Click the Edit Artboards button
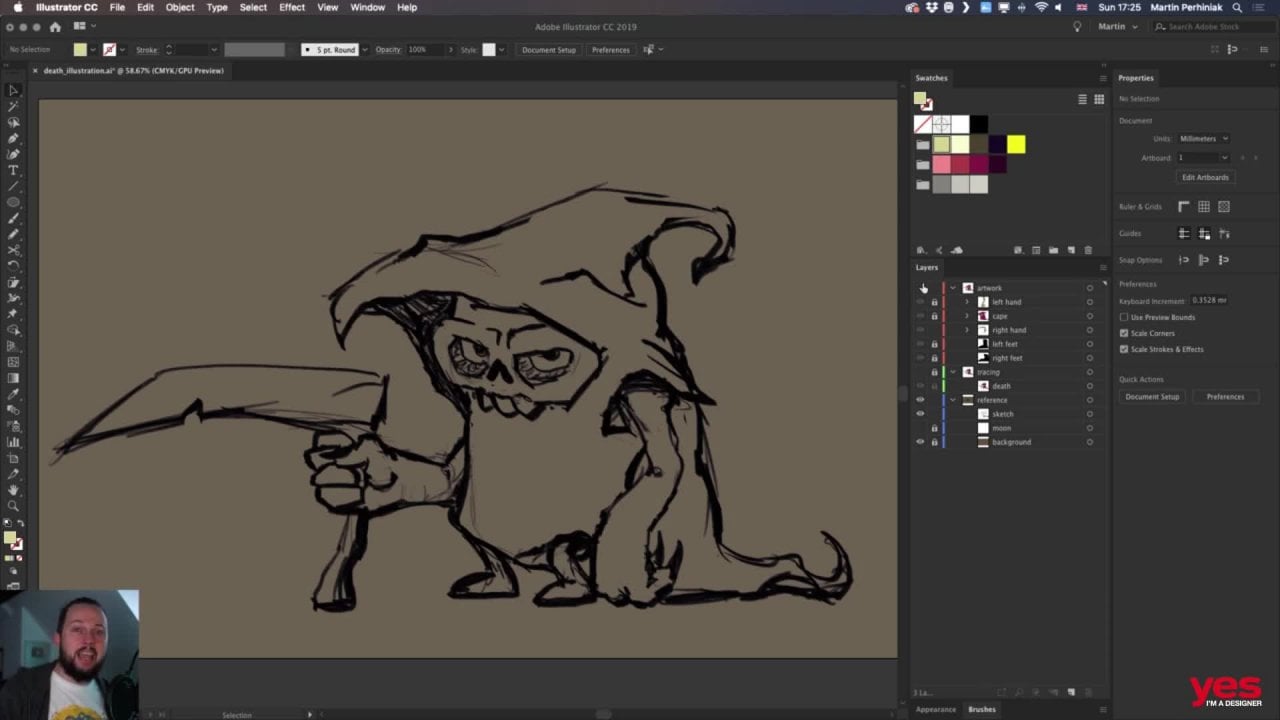 coord(1205,177)
